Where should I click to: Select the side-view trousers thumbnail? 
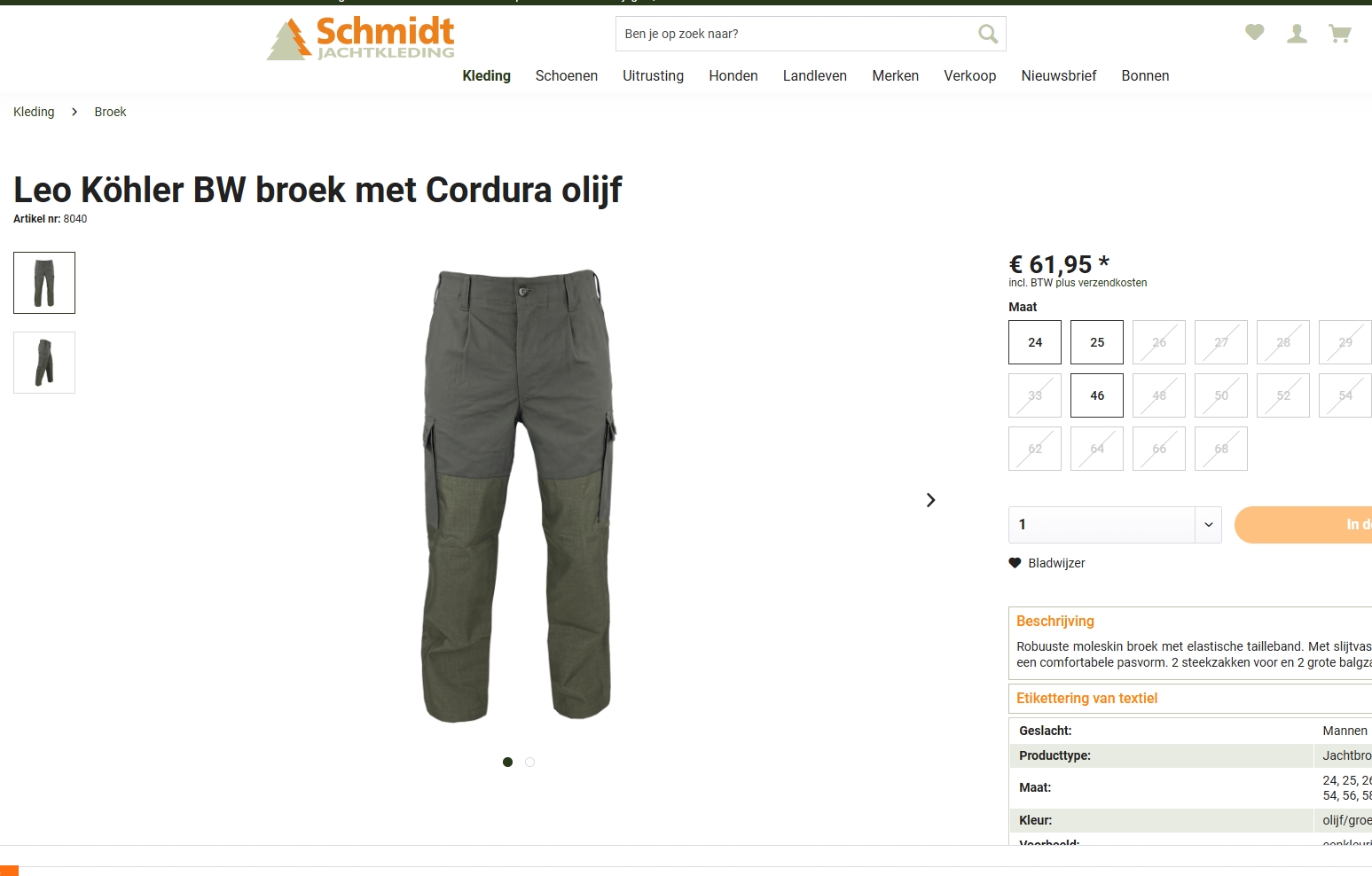click(x=44, y=363)
